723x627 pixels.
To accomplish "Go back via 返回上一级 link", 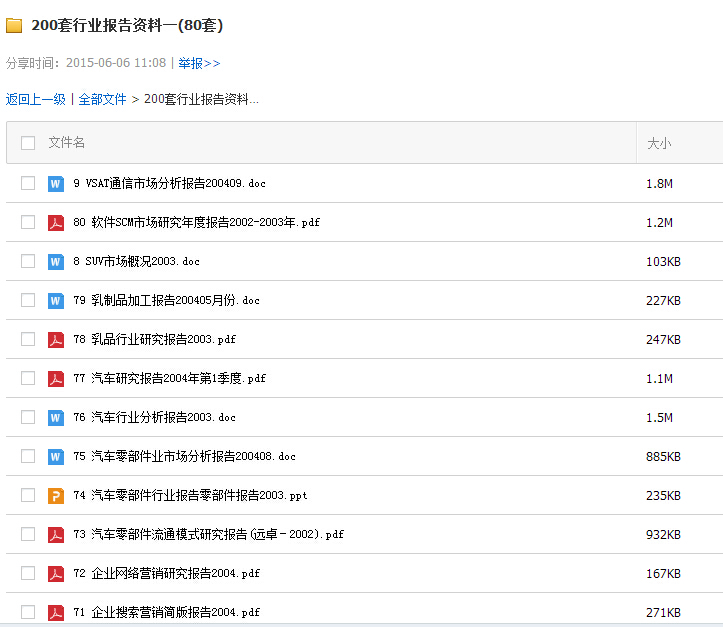I will (x=35, y=99).
